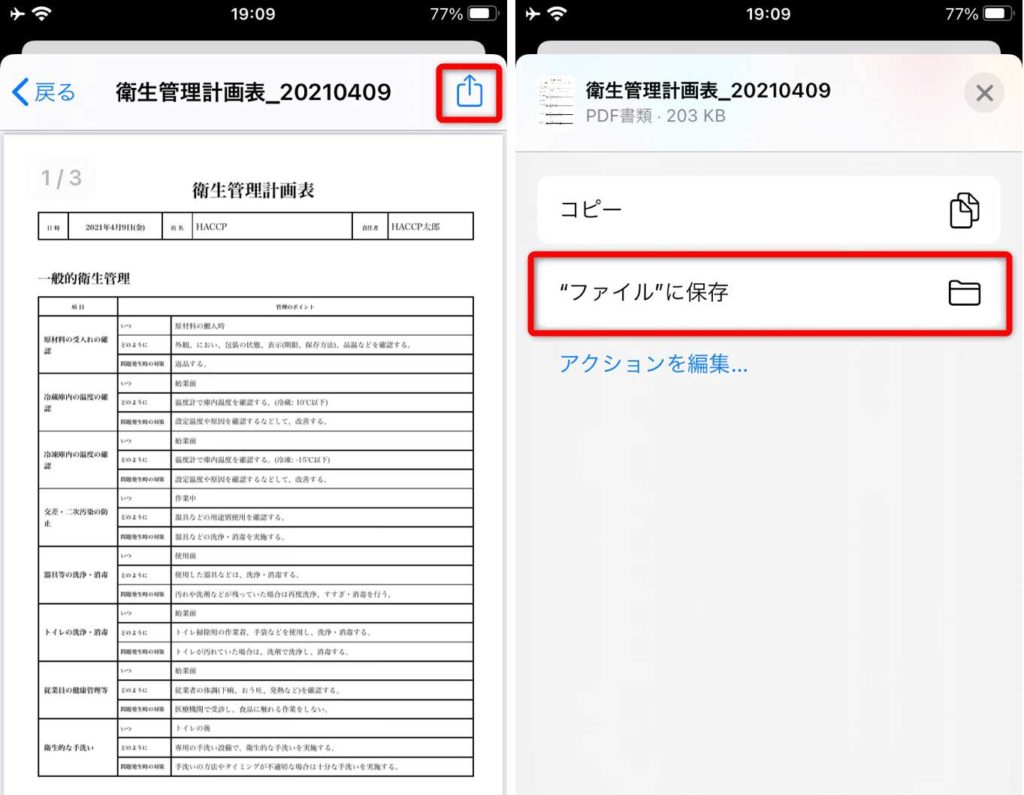Select "ファイル"に保存 option
The image size is (1024, 795).
coord(644,293)
